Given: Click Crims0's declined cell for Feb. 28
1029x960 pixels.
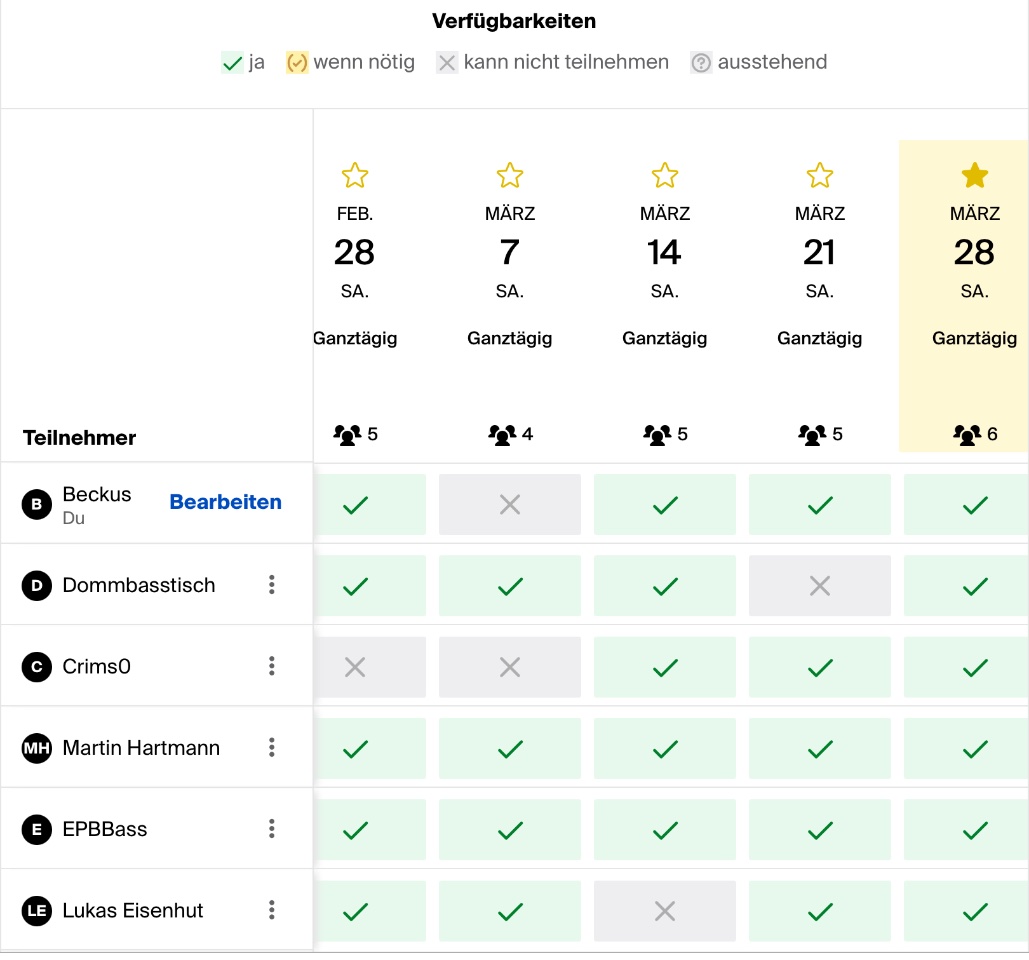Looking at the screenshot, I should tap(355, 667).
